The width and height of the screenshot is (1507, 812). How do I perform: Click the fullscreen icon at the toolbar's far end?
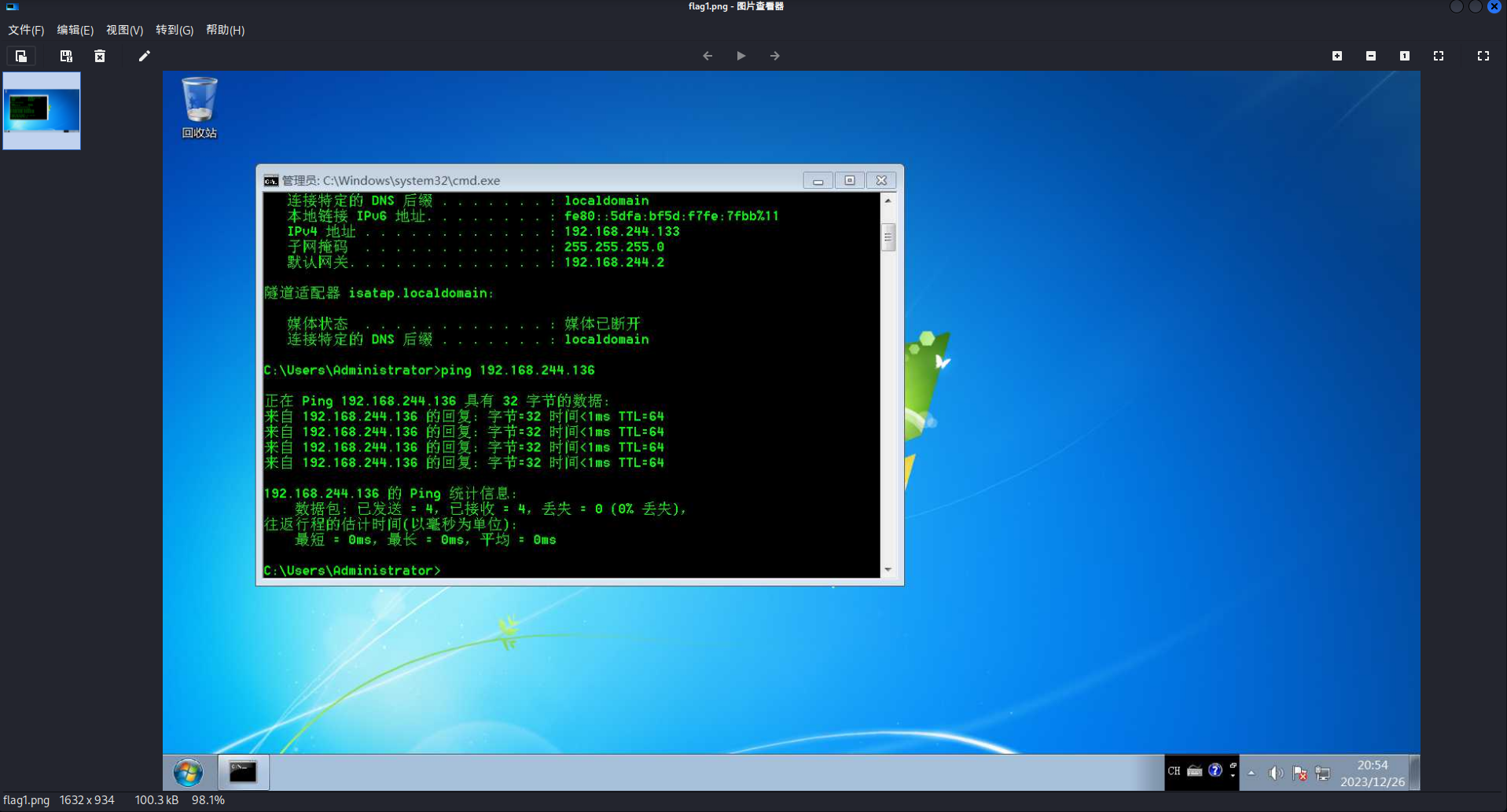click(1483, 56)
